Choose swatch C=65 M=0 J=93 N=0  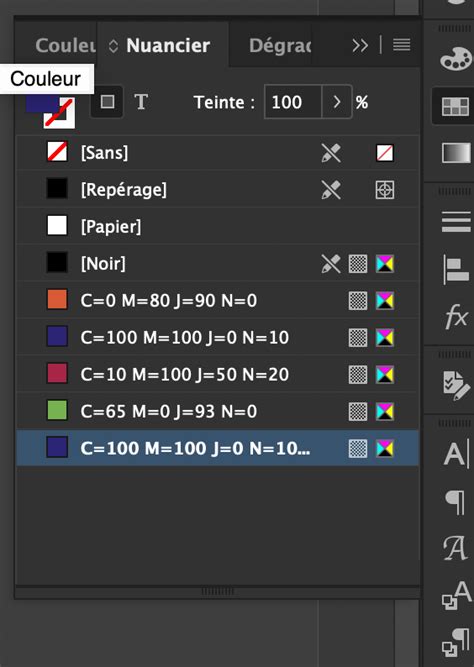(217, 411)
